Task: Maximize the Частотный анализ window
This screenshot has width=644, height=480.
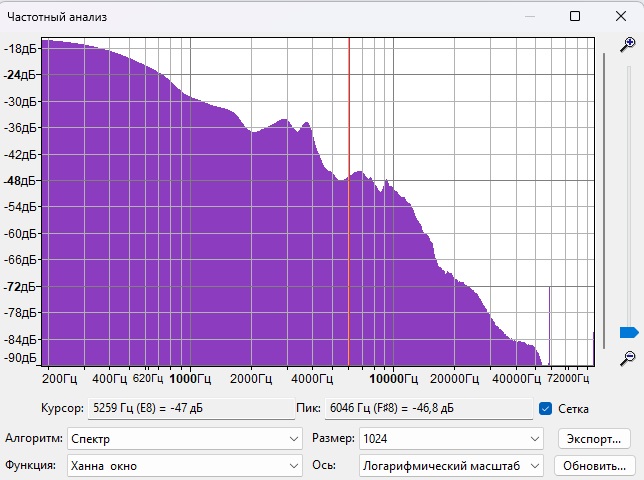Action: [x=575, y=16]
